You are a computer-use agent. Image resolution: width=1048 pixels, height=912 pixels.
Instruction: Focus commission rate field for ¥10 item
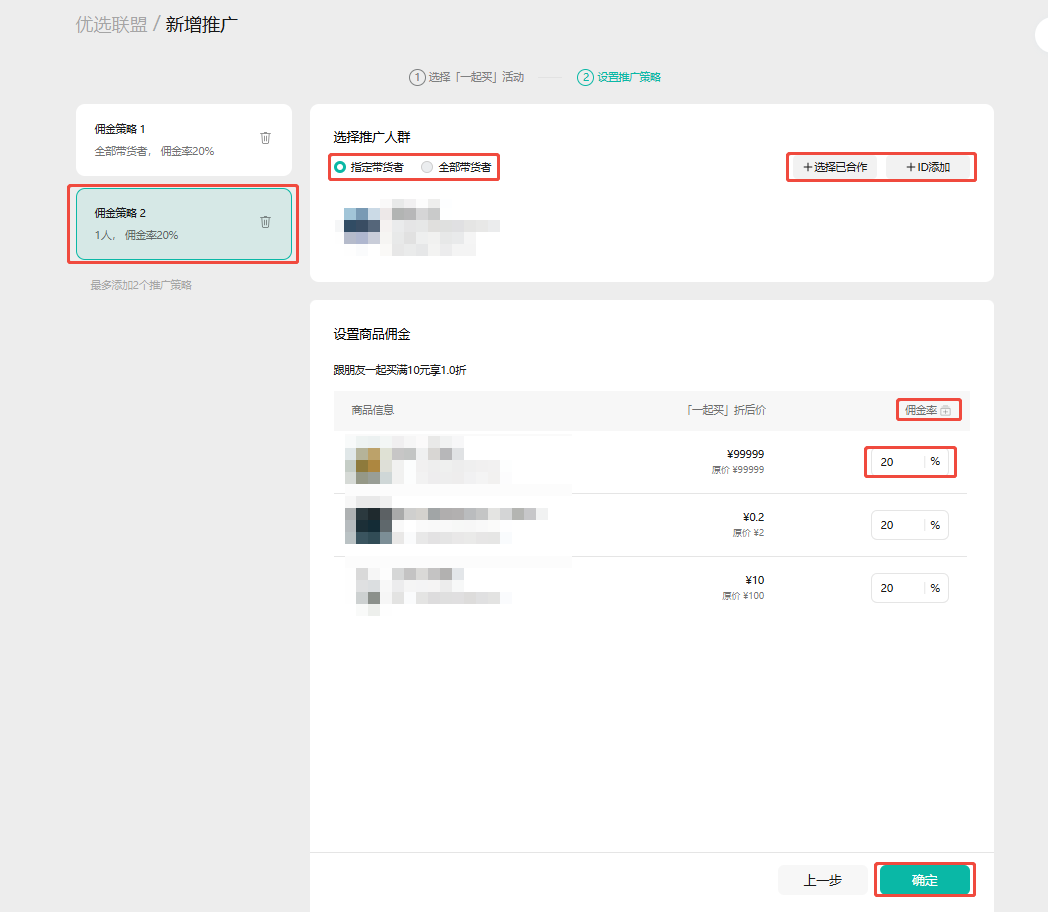[895, 588]
